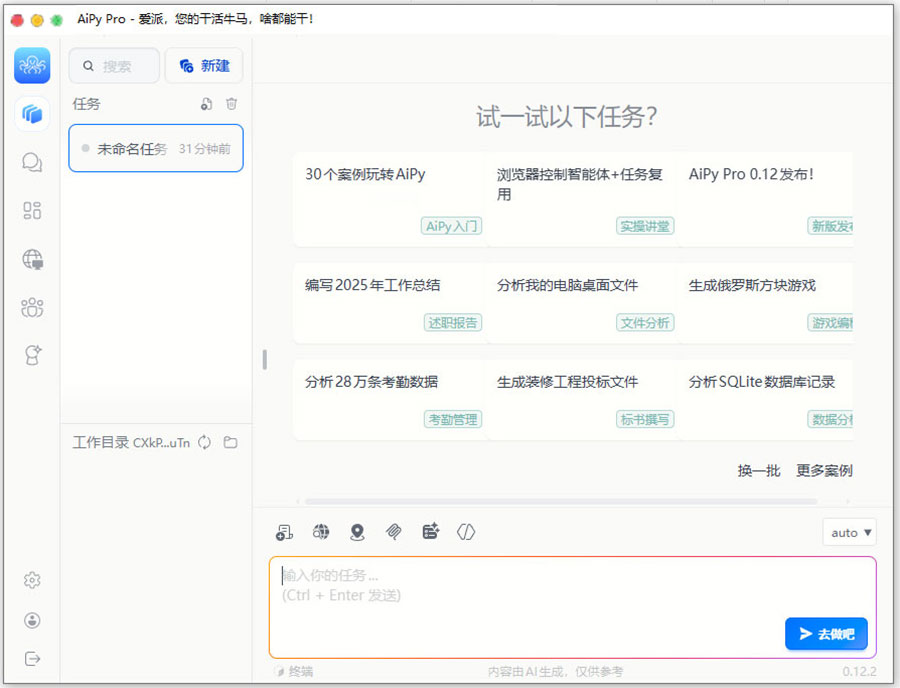
Task: Open the auto model dropdown
Action: pos(849,532)
